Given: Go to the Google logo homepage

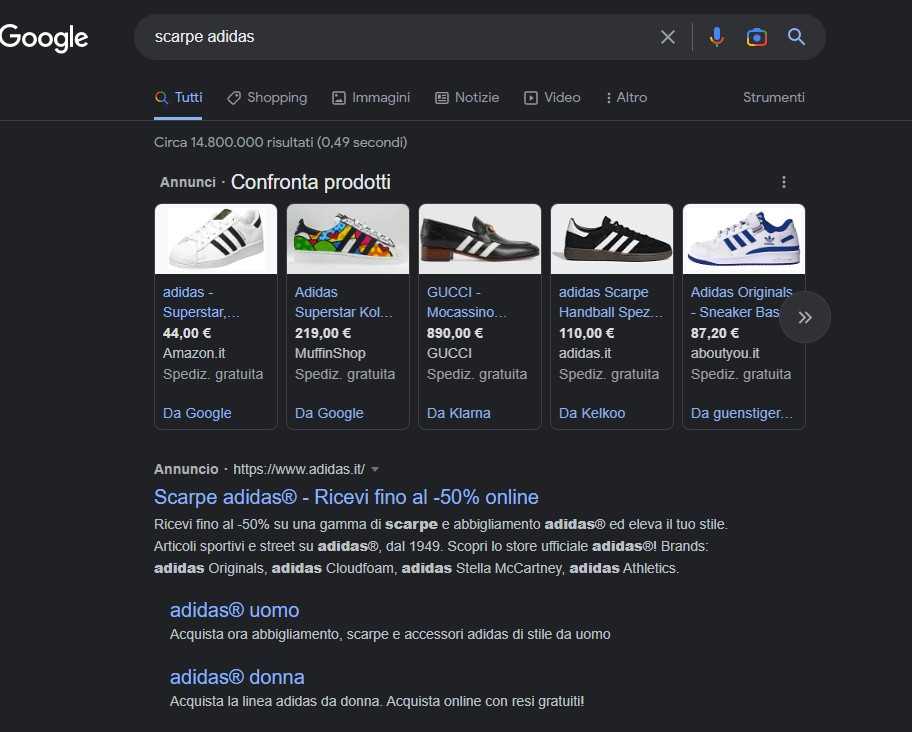Looking at the screenshot, I should [x=44, y=38].
